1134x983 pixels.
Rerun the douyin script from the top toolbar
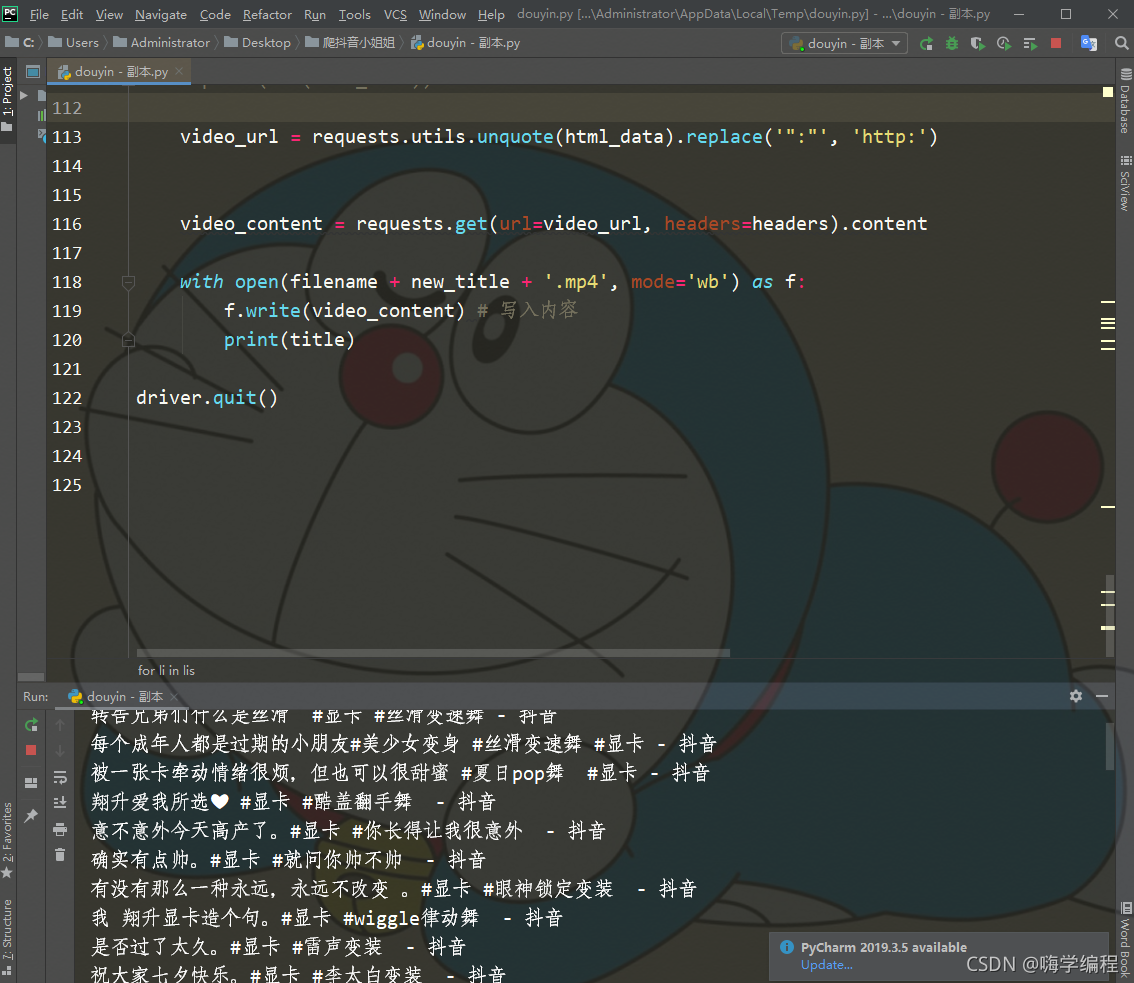tap(926, 43)
